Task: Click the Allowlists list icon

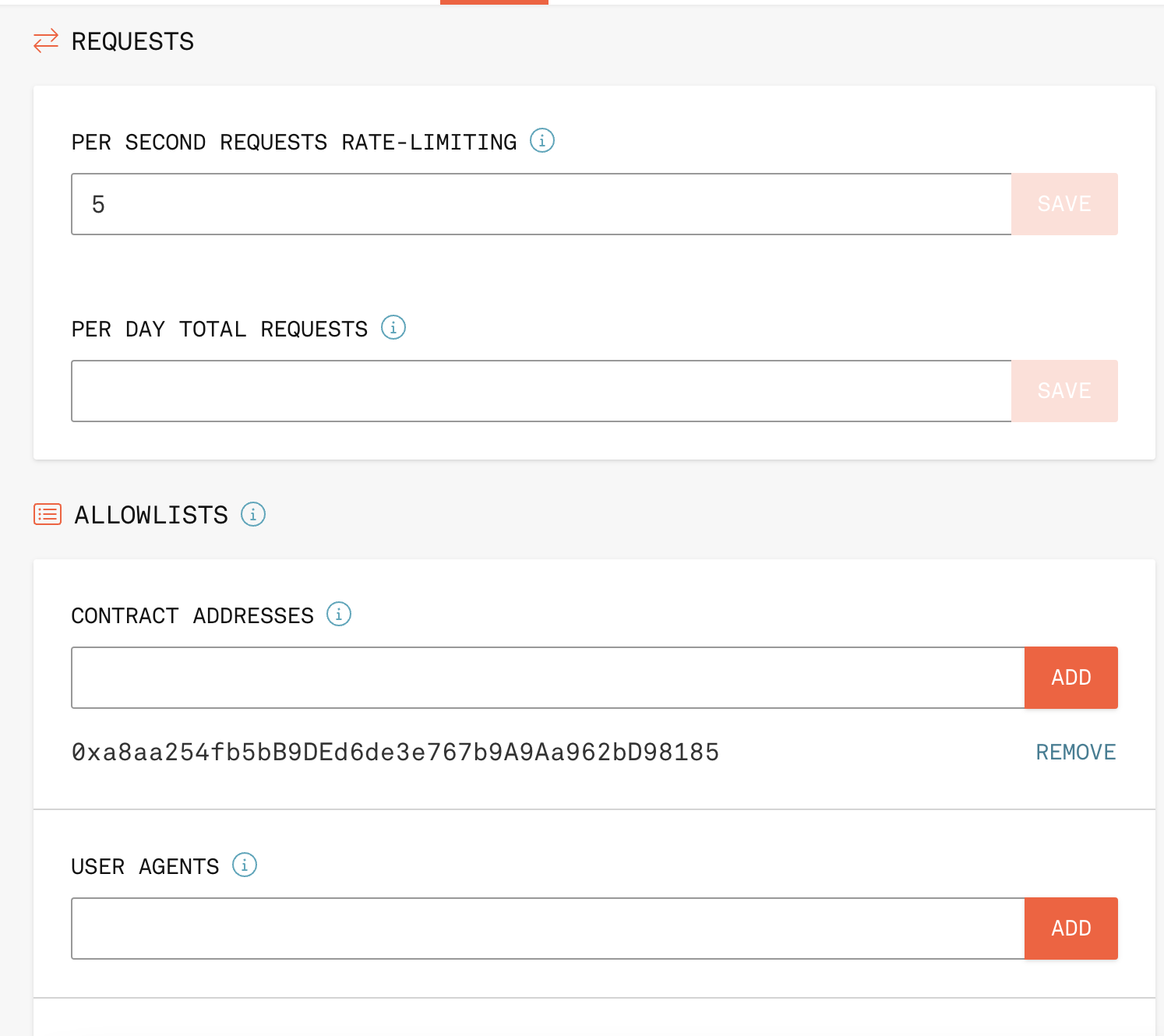Action: coord(48,514)
